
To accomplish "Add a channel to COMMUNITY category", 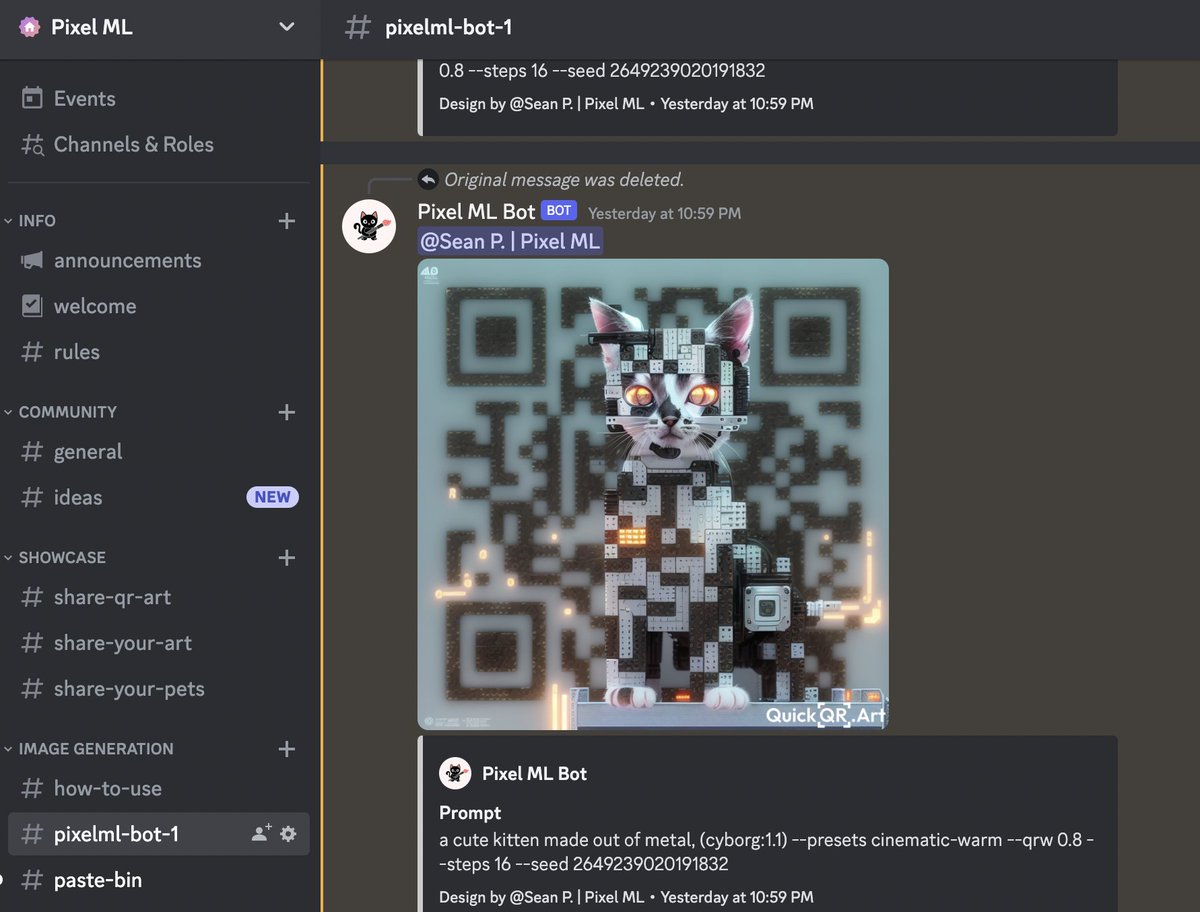I will pos(287,412).
